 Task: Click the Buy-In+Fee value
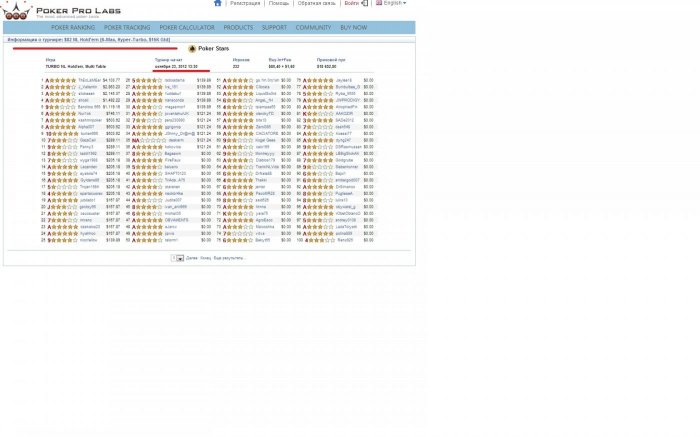[281, 67]
